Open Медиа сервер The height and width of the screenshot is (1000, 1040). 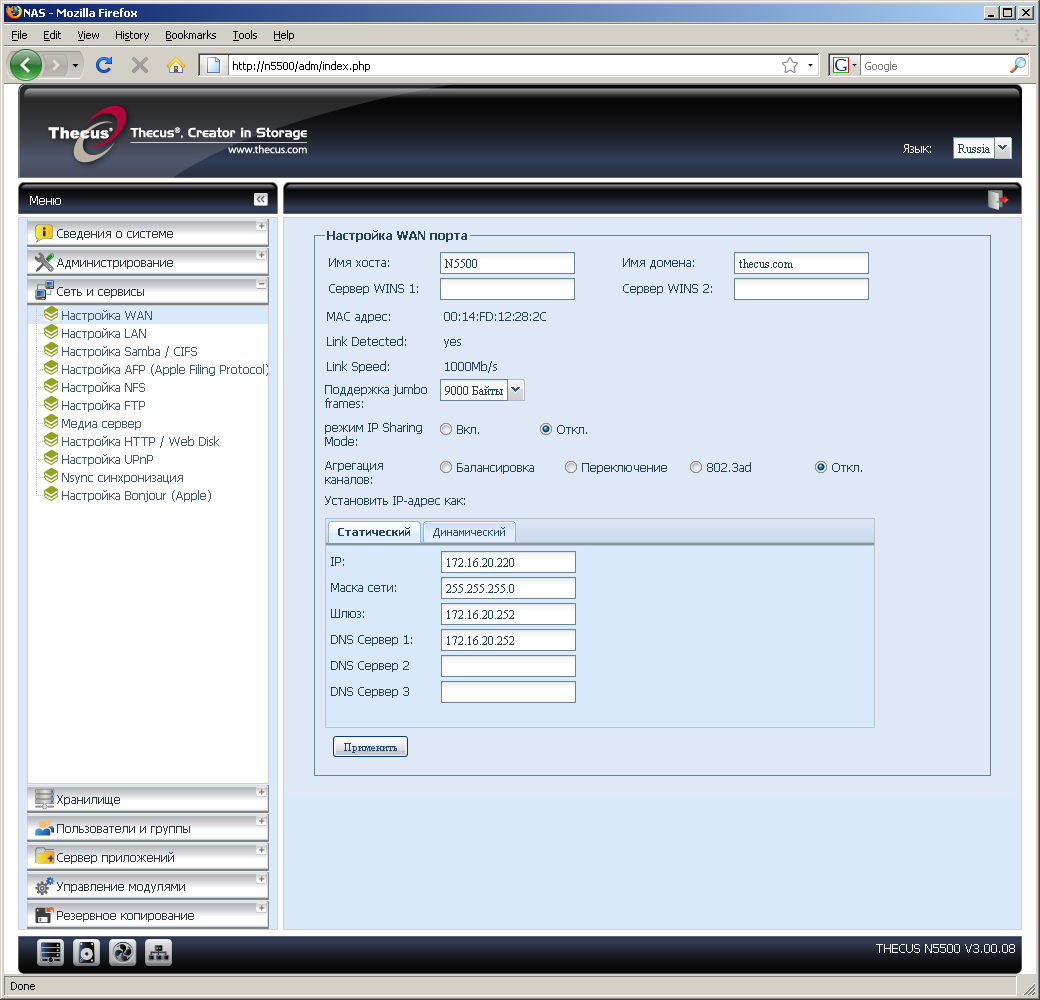[101, 423]
